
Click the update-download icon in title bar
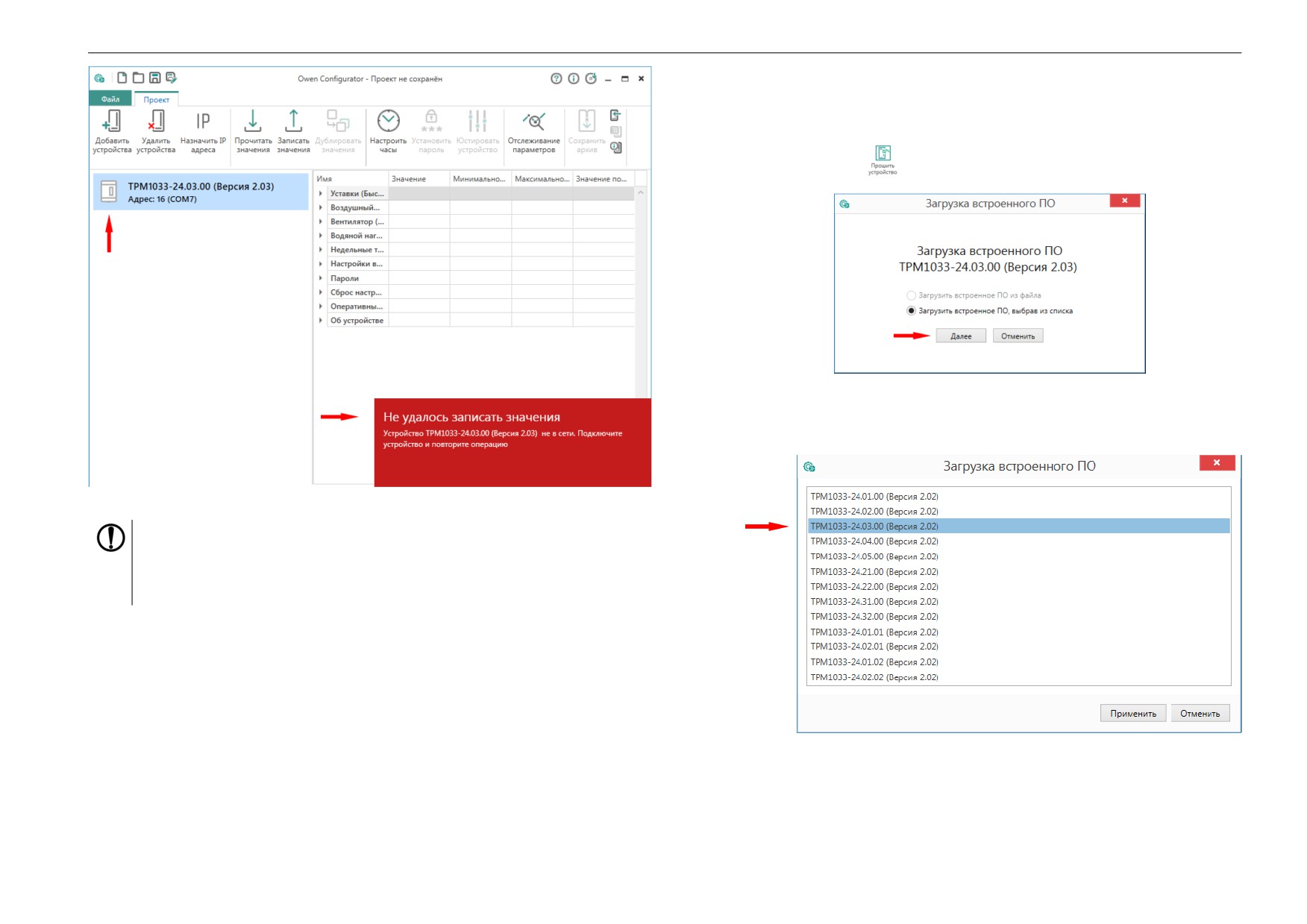(591, 78)
